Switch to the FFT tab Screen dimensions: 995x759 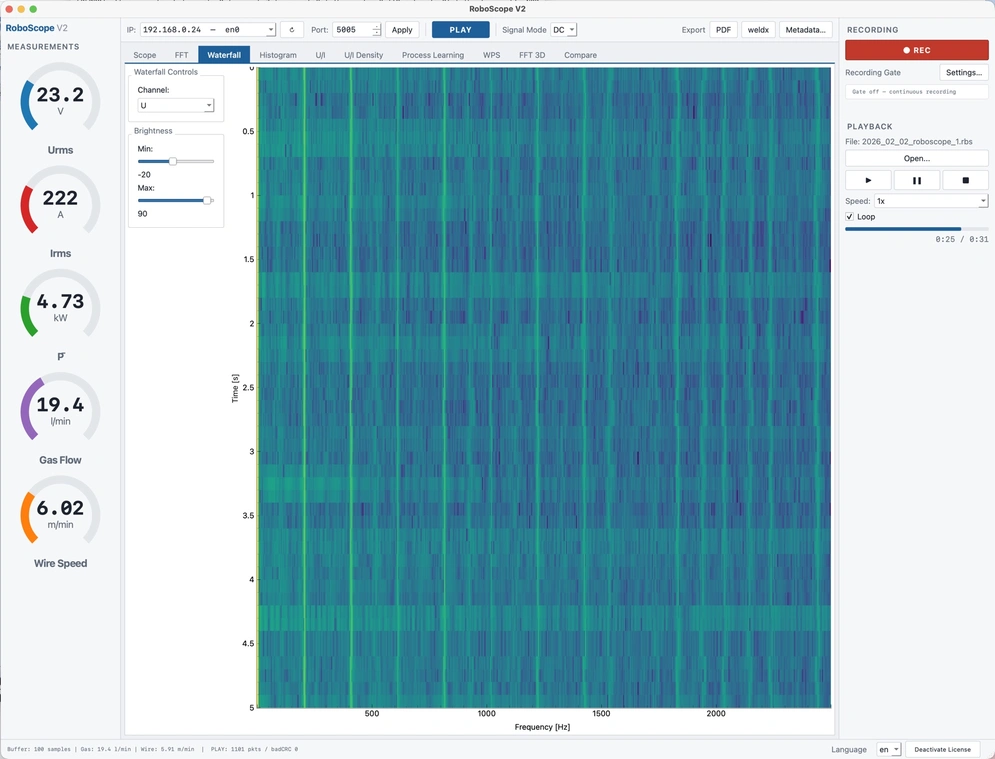point(181,55)
